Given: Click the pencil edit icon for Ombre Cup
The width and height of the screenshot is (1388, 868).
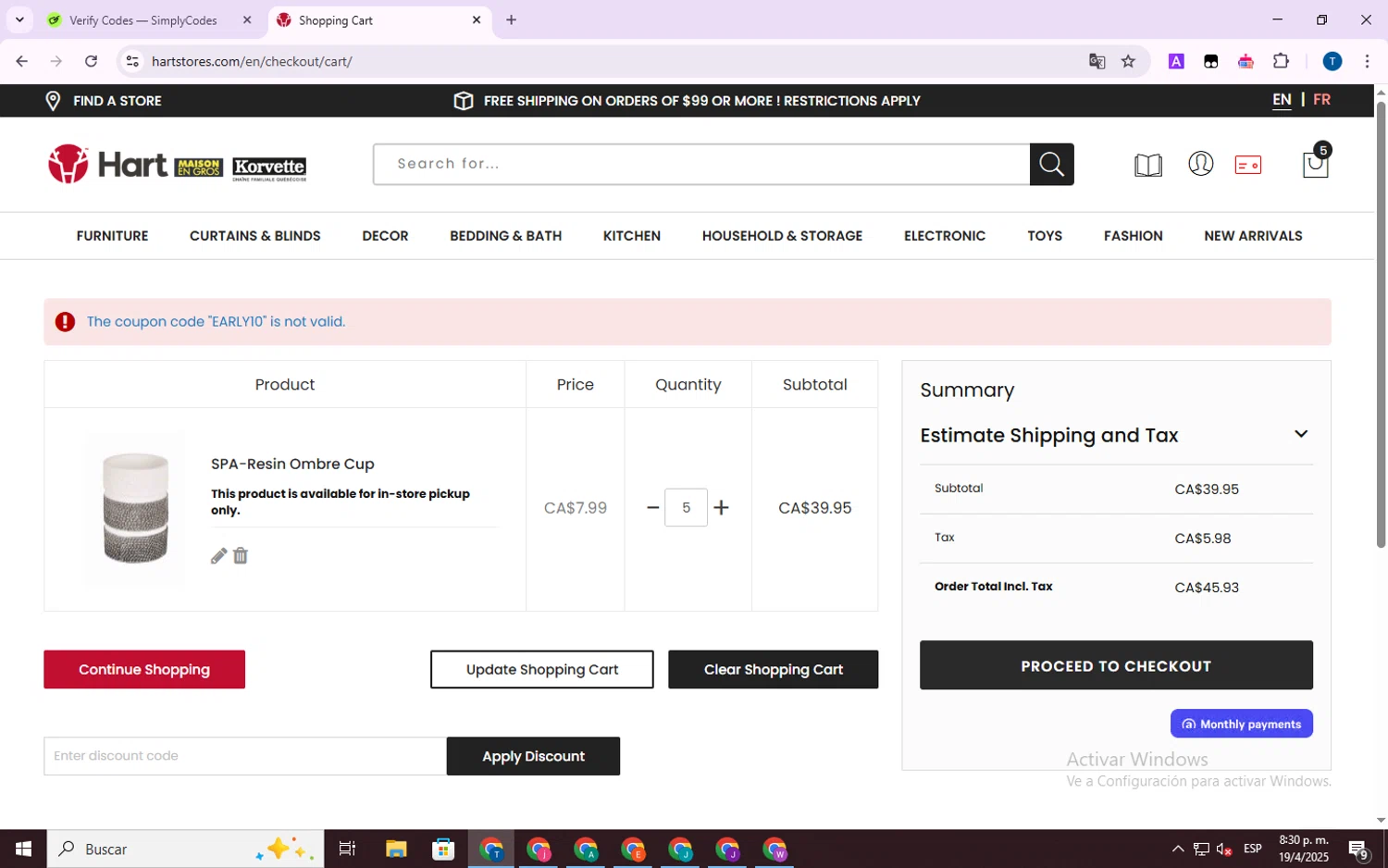Looking at the screenshot, I should 218,556.
